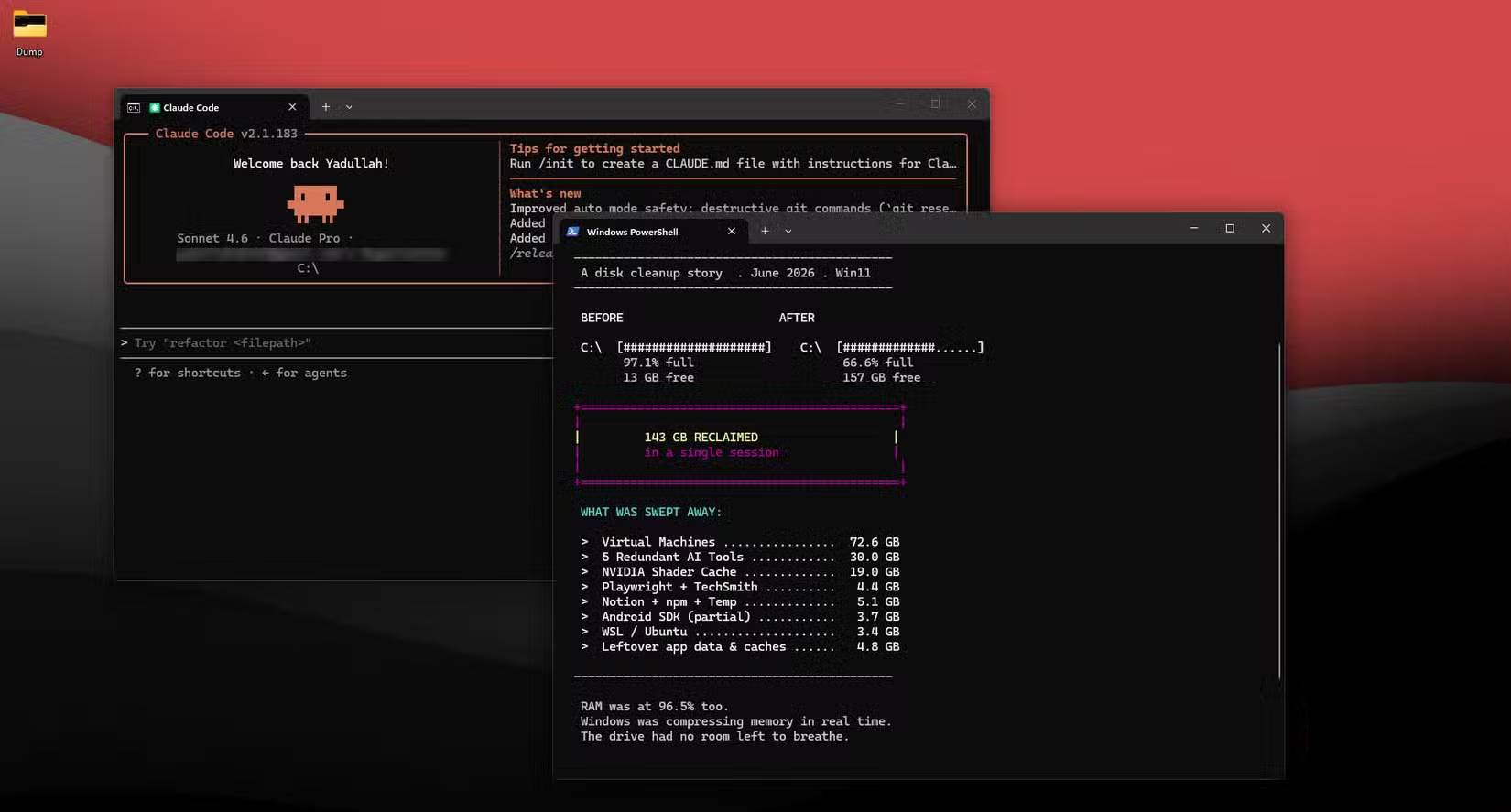
Task: Click the '30.0 GB' size value
Action: [875, 557]
